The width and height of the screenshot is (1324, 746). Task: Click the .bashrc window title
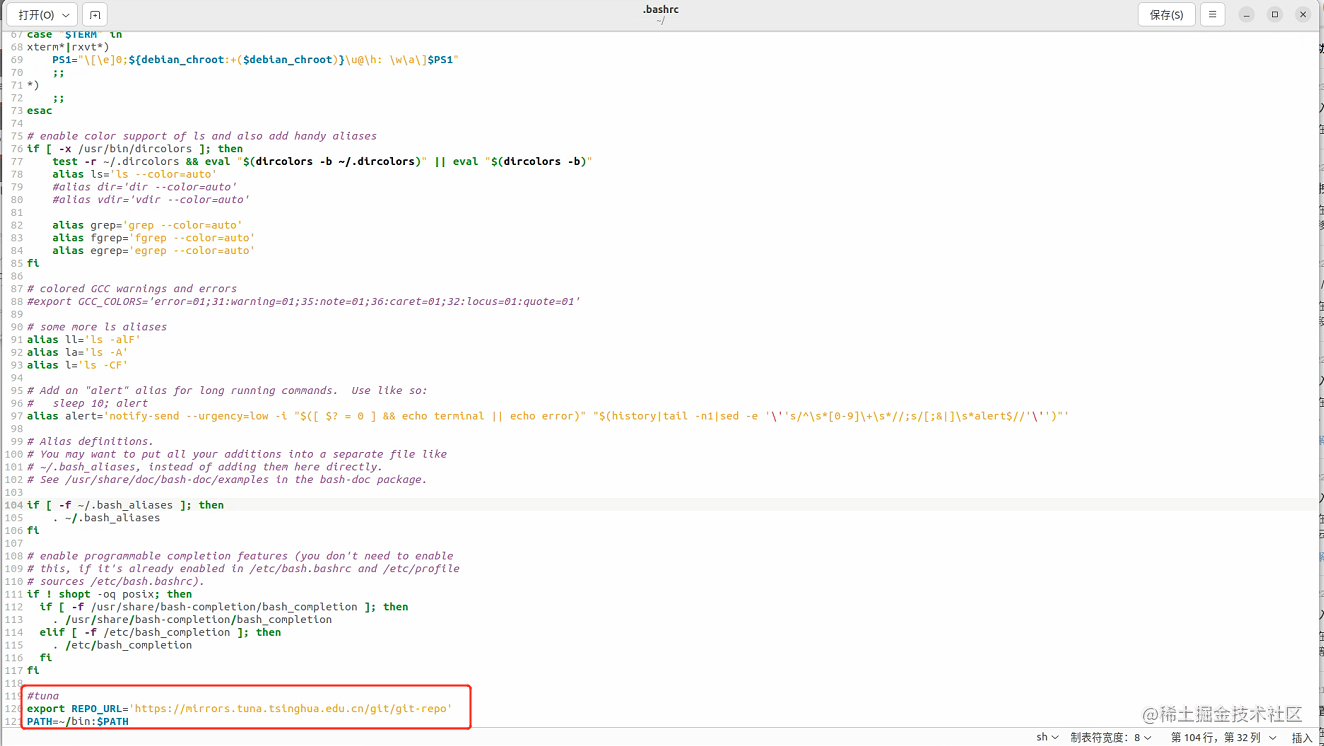pos(661,9)
